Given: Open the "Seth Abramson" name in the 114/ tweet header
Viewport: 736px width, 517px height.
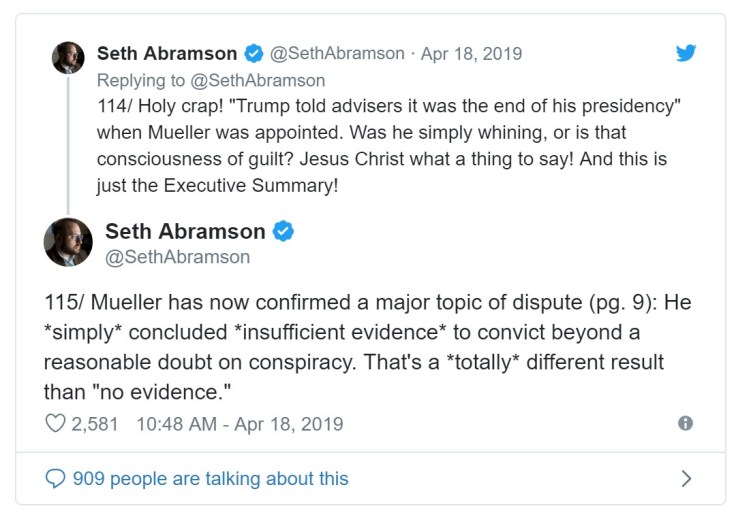Looking at the screenshot, I should [167, 53].
